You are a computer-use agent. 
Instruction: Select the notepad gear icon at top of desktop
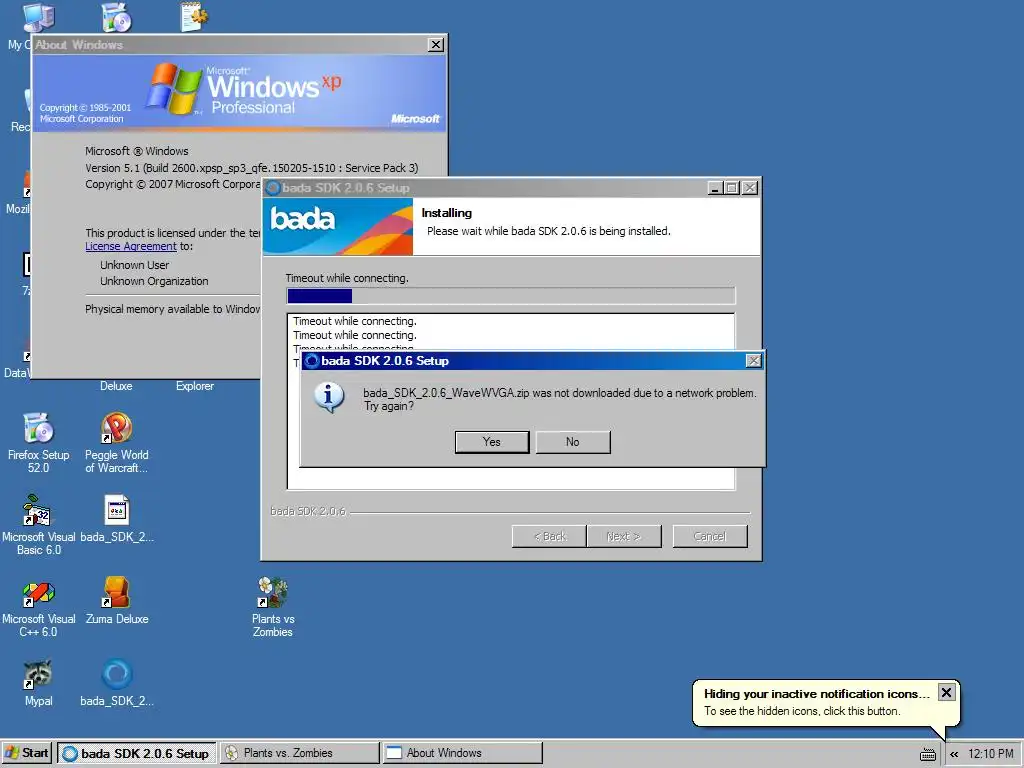pyautogui.click(x=194, y=18)
